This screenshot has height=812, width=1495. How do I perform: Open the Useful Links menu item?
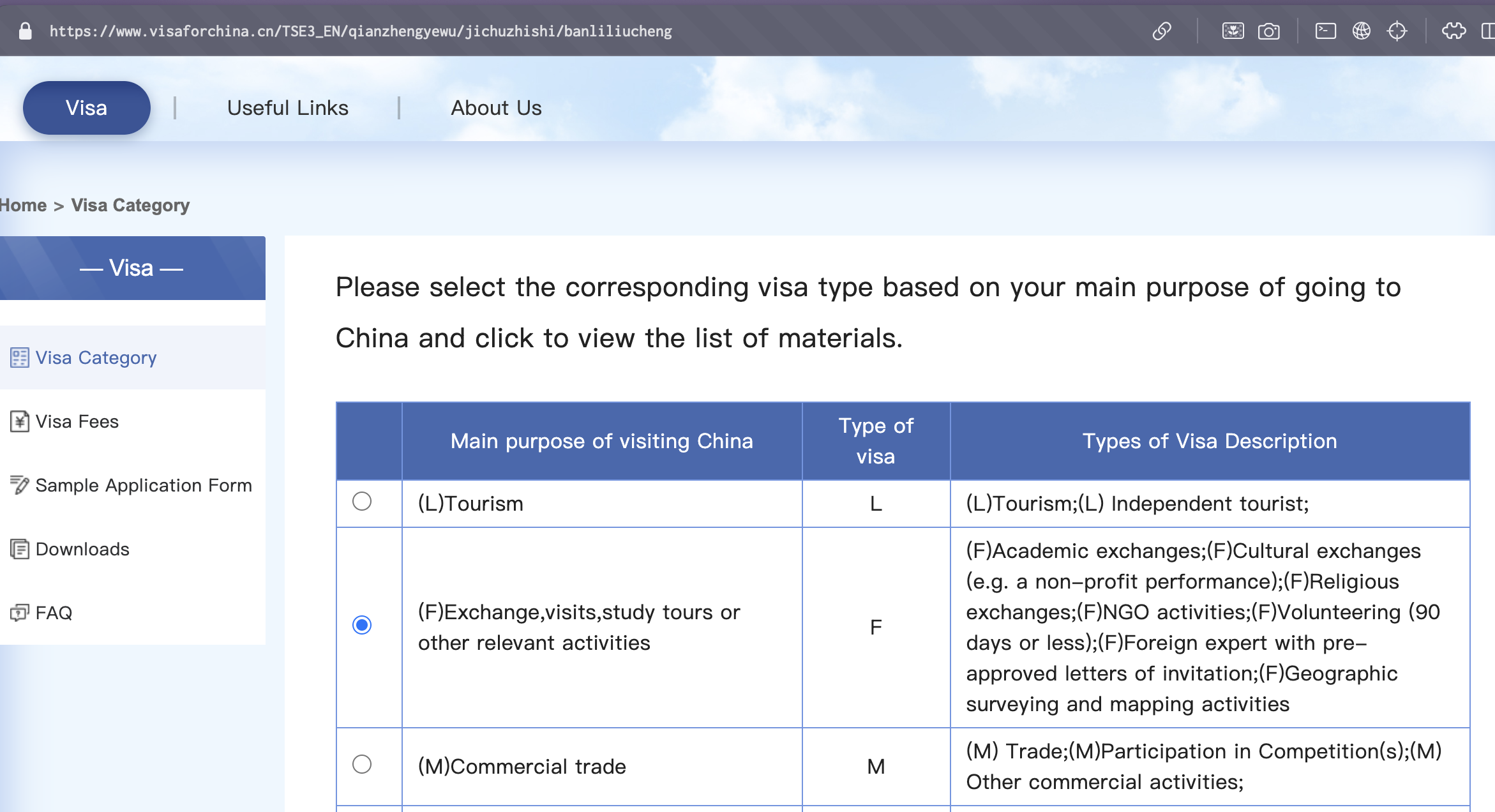pos(288,108)
